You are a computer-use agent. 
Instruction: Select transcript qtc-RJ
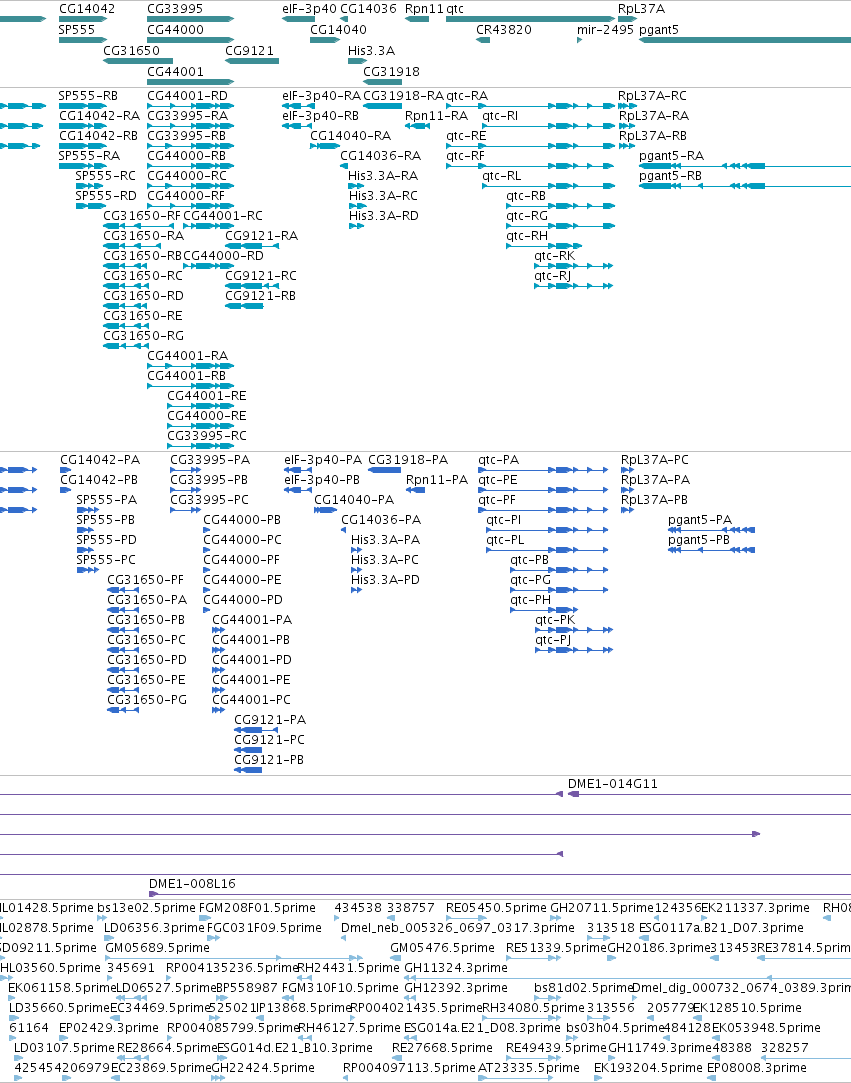click(x=553, y=276)
